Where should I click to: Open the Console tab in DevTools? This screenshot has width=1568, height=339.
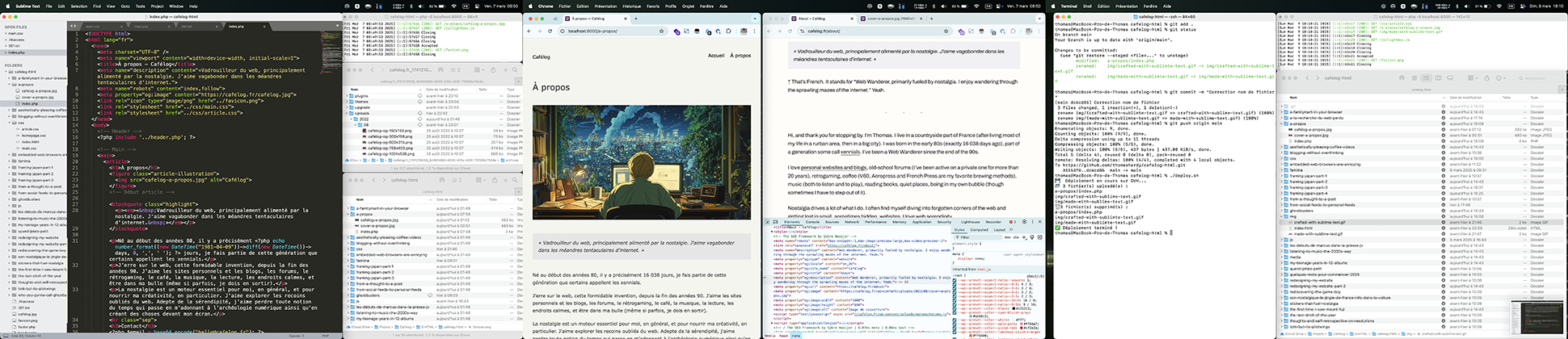[812, 222]
